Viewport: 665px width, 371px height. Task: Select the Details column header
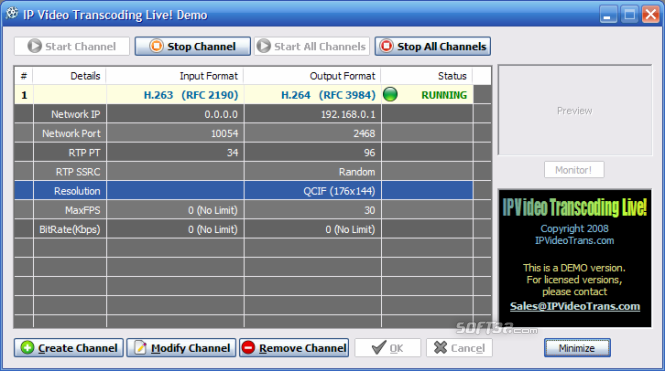click(x=70, y=76)
